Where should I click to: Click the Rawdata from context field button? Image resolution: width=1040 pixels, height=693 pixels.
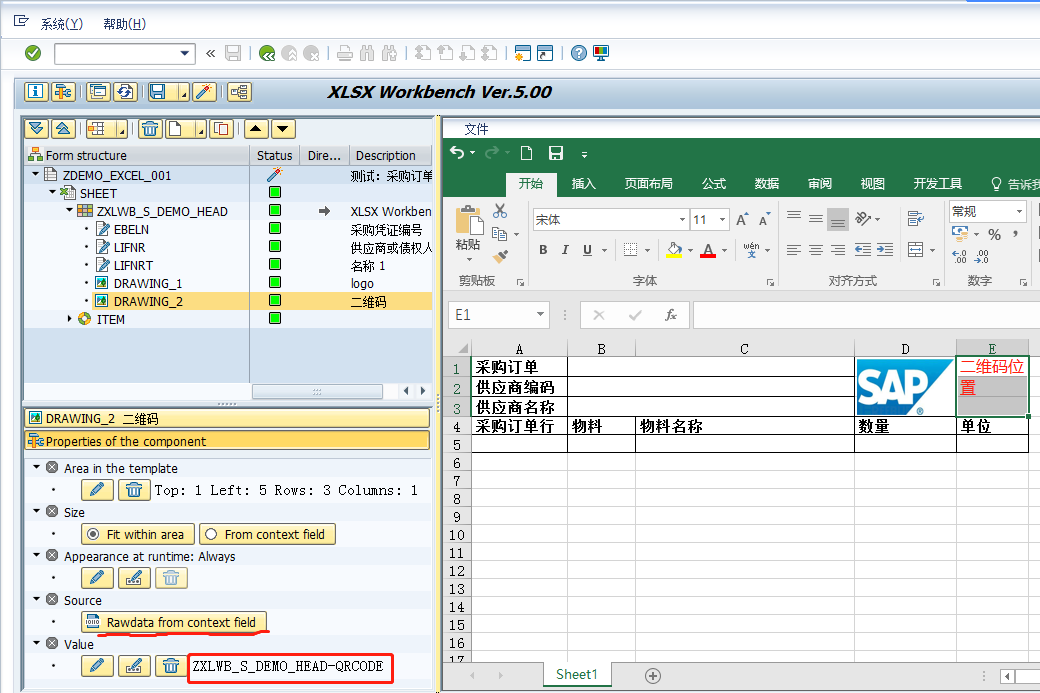pyautogui.click(x=174, y=622)
